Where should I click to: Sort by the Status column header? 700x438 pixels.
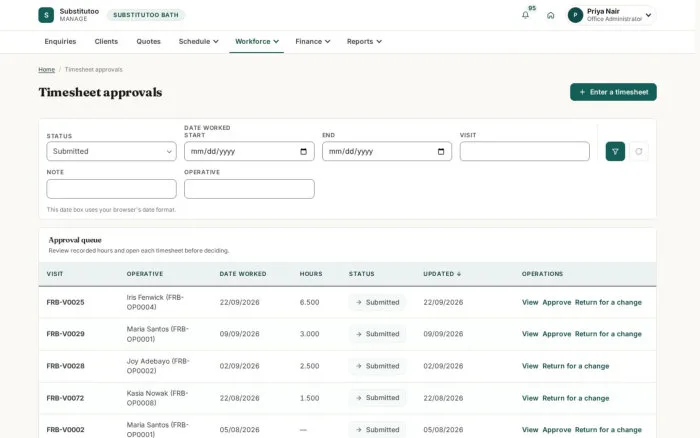(x=362, y=274)
